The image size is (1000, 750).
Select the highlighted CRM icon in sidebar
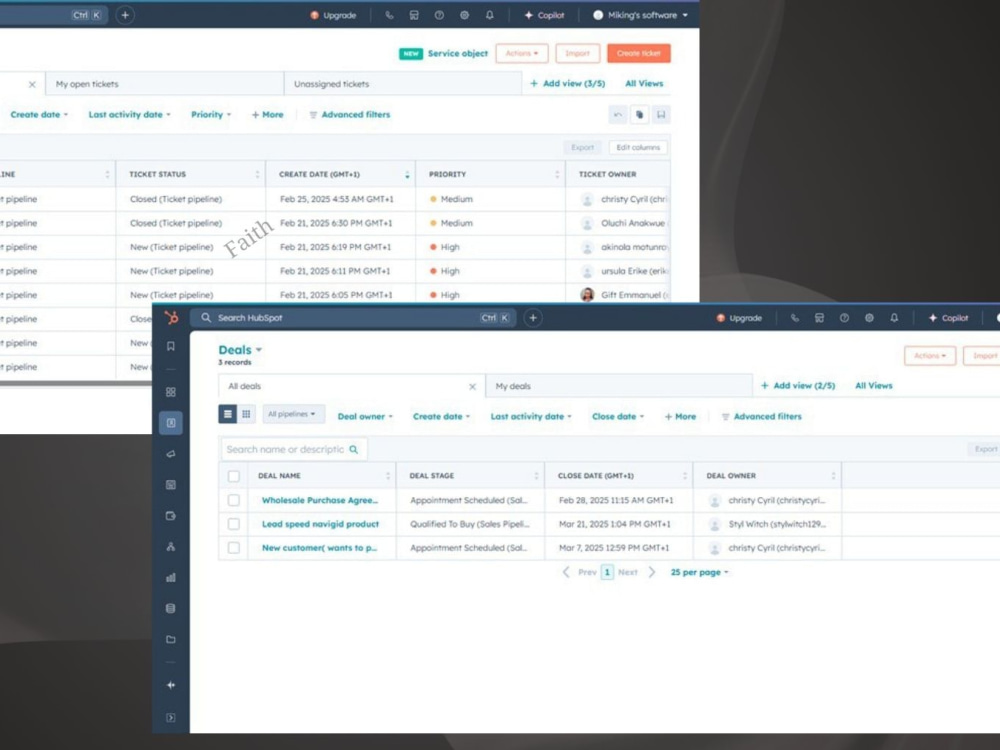pos(171,423)
